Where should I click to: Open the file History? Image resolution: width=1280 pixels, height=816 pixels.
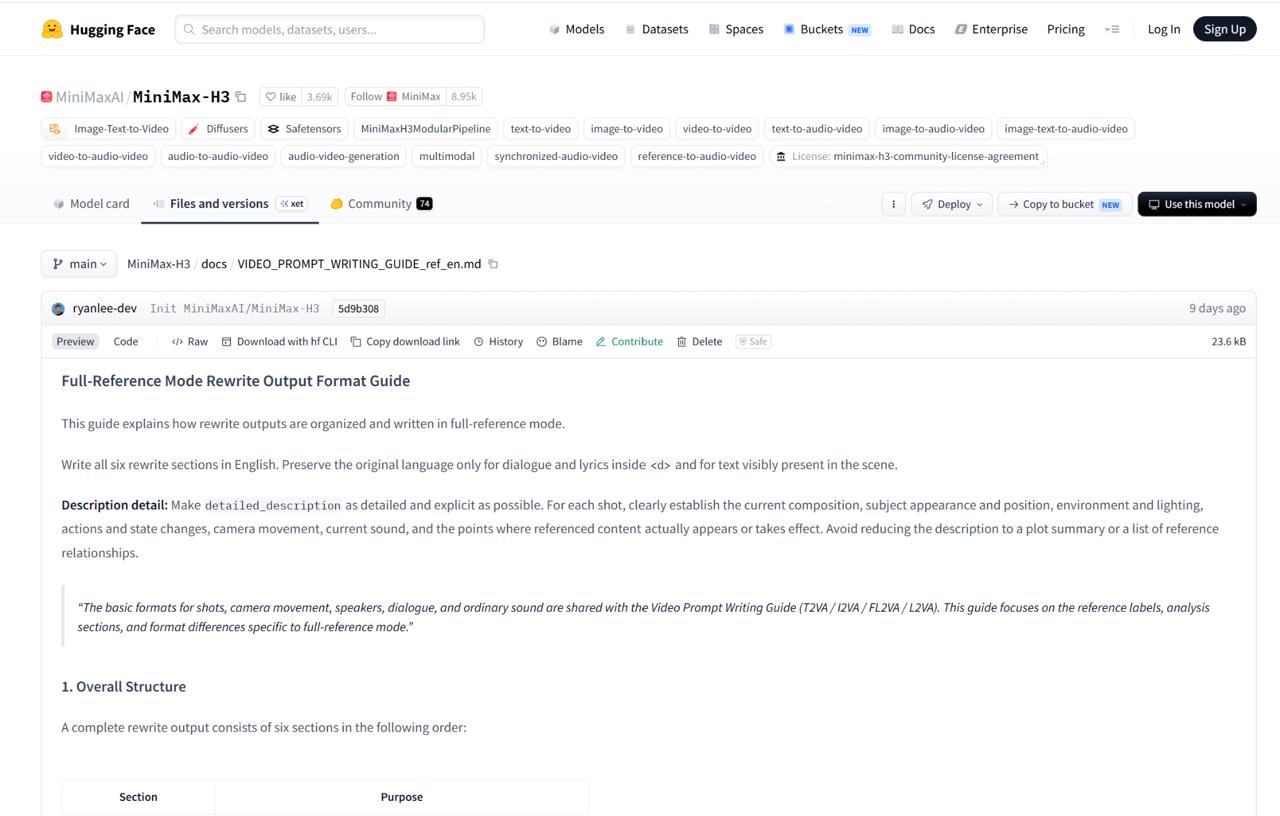498,342
